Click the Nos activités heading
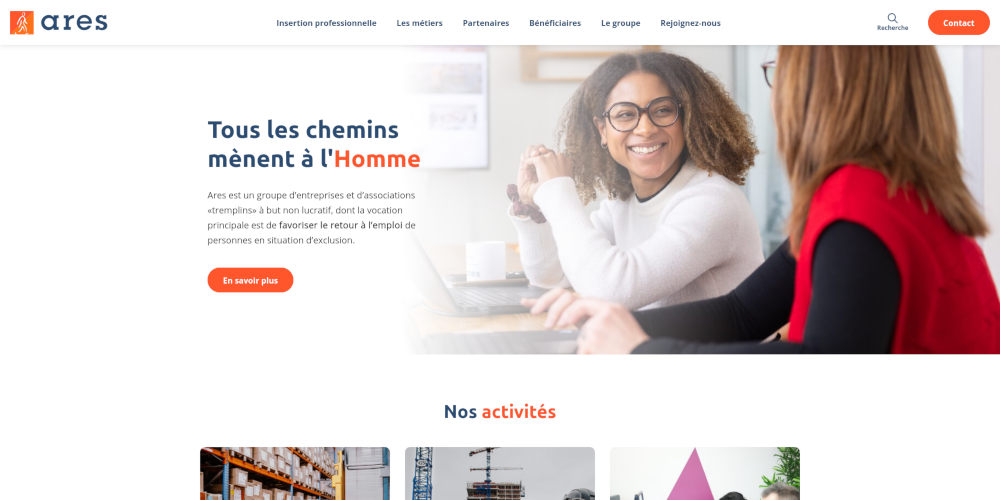The image size is (1000, 500). point(500,412)
